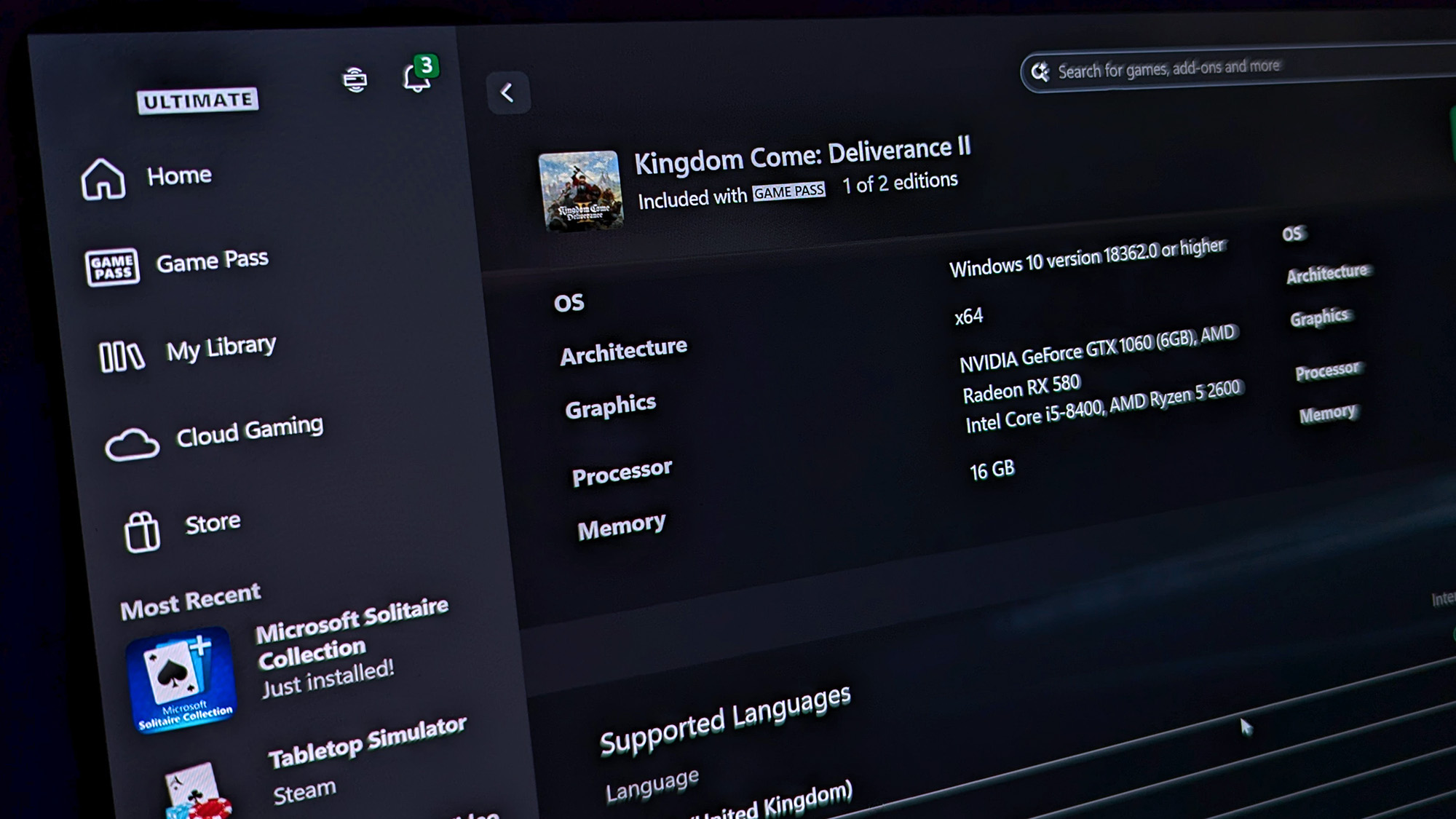
Task: Click the Steam label under Tabletop Simulator
Action: [x=304, y=792]
